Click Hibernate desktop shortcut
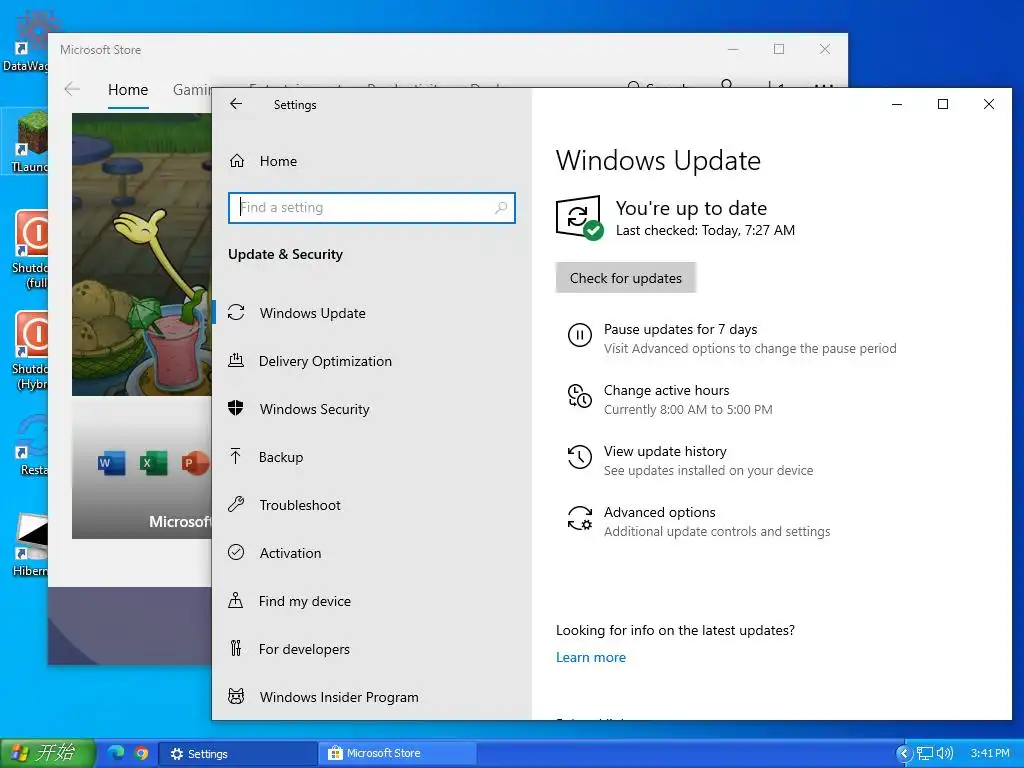This screenshot has height=768, width=1024. pos(30,546)
